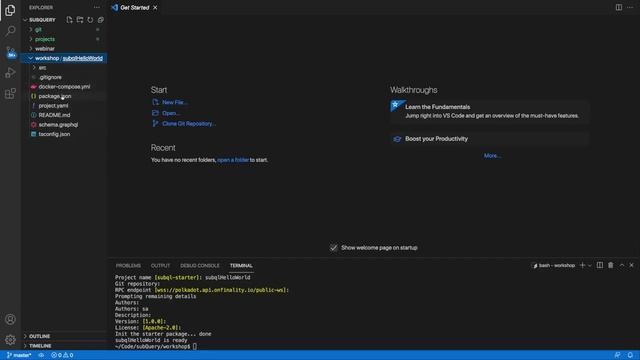Switch to the DEBUG CONSOLE tab
The image size is (640, 360).
200,266
